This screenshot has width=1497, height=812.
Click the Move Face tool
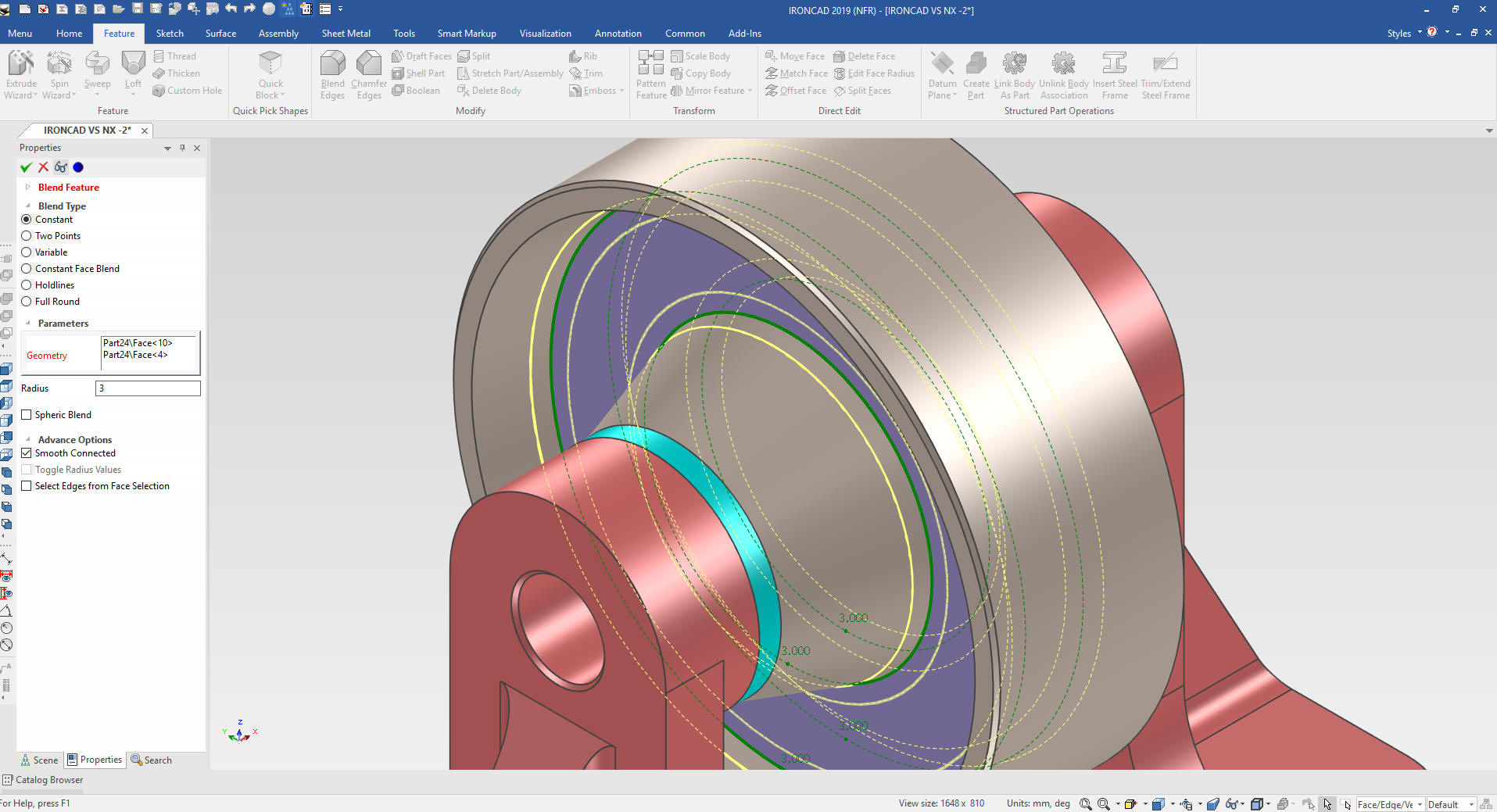[795, 56]
